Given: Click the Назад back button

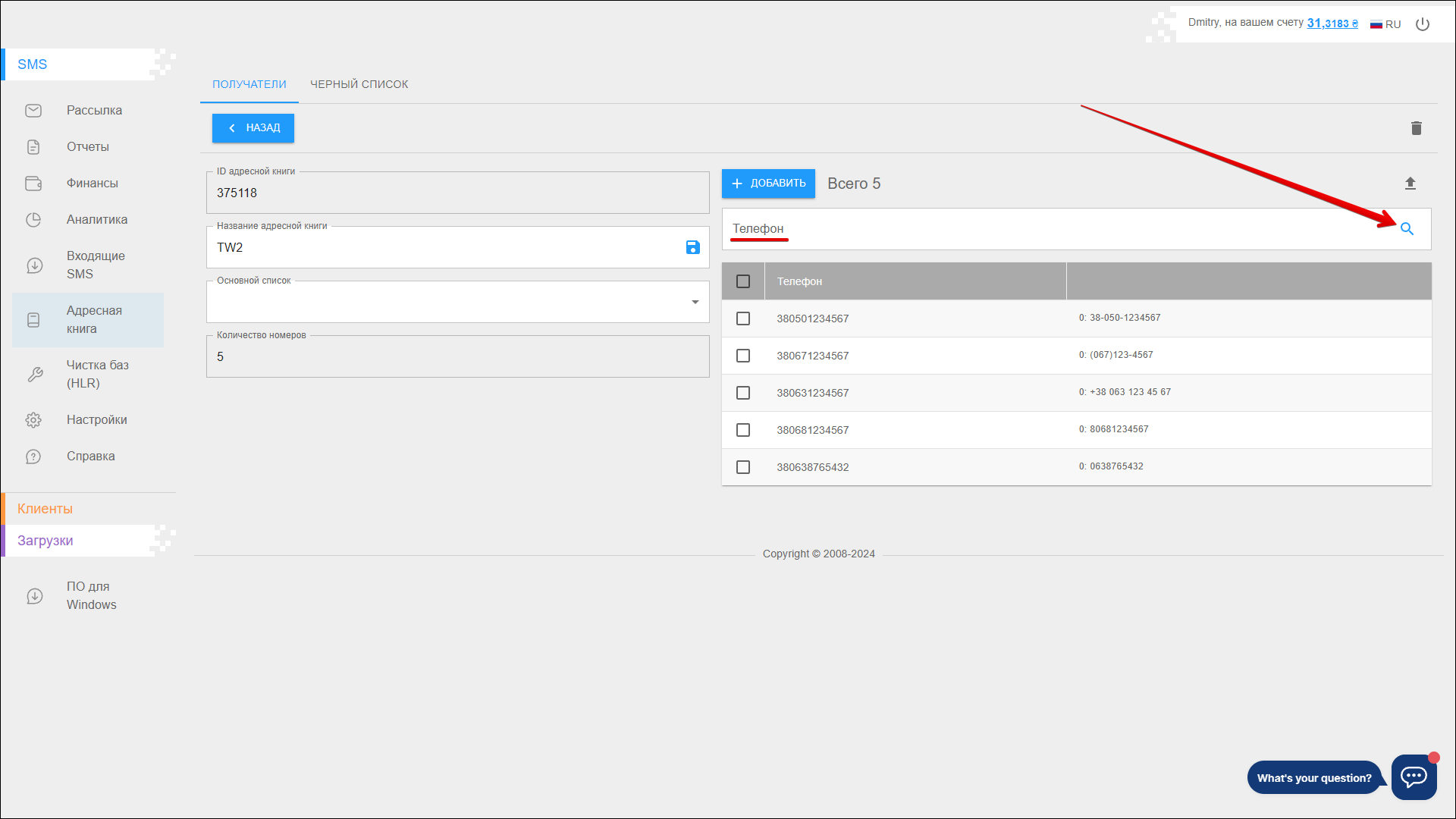Looking at the screenshot, I should click(x=253, y=128).
